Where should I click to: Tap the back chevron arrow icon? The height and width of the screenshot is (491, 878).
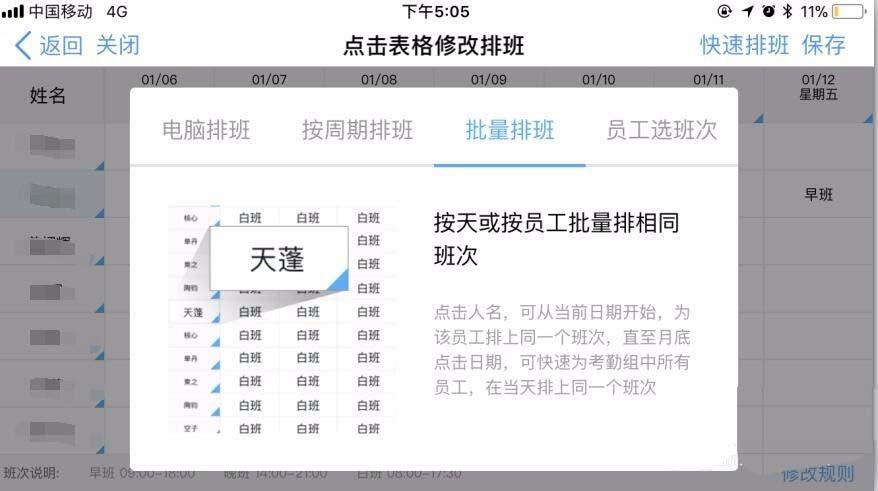(x=23, y=45)
